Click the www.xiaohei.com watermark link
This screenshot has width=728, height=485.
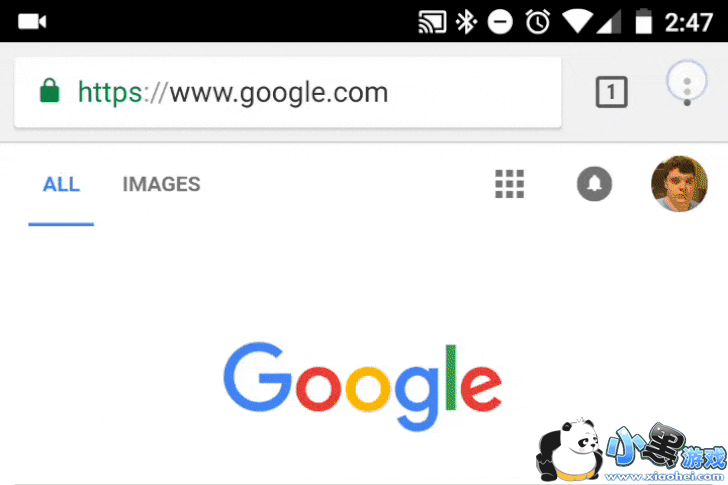[665, 477]
